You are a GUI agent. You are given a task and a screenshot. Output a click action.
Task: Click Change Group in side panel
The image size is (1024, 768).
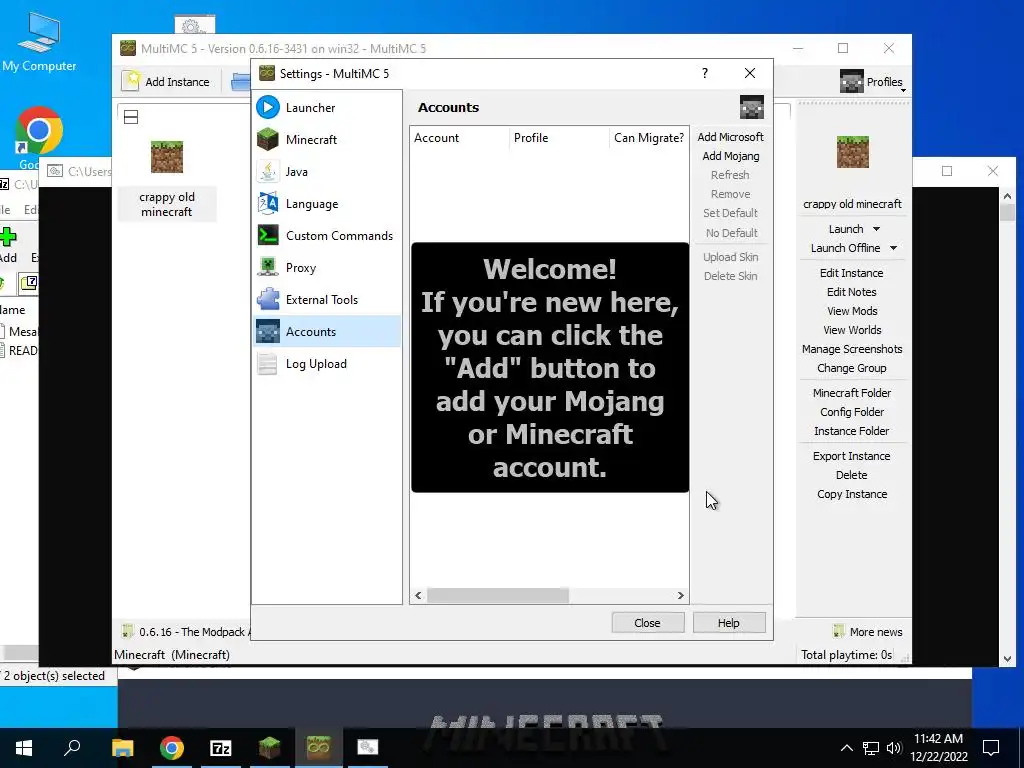tap(852, 368)
